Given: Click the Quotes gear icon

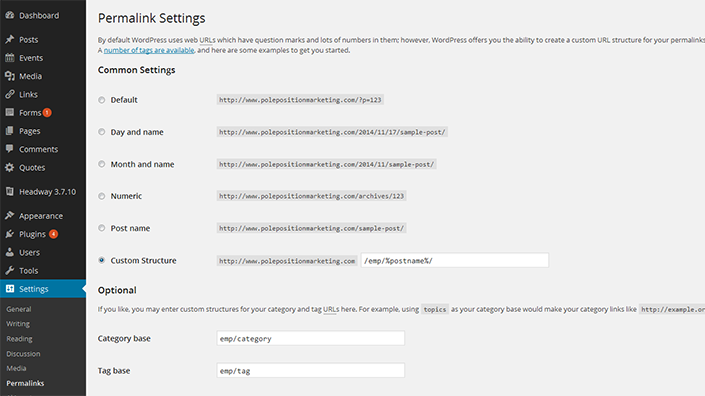Looking at the screenshot, I should pyautogui.click(x=10, y=167).
